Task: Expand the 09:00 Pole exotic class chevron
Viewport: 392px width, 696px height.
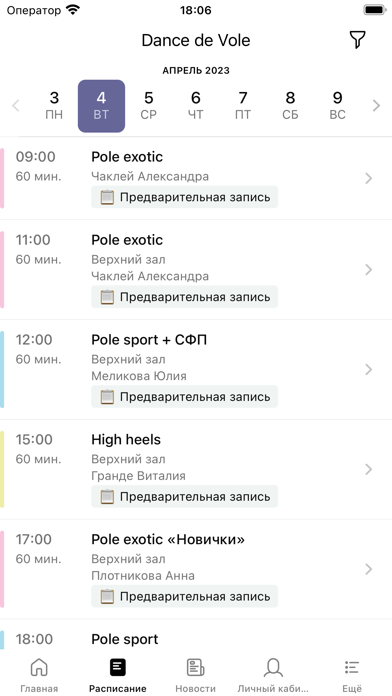Action: 368,178
